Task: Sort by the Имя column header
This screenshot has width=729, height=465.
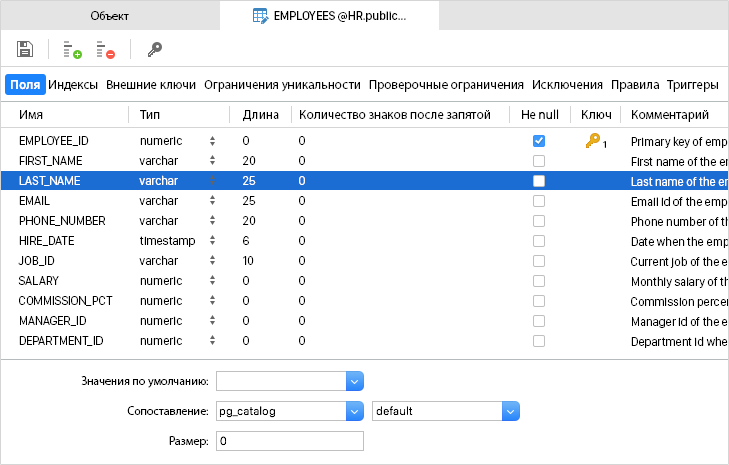Action: click(30, 115)
